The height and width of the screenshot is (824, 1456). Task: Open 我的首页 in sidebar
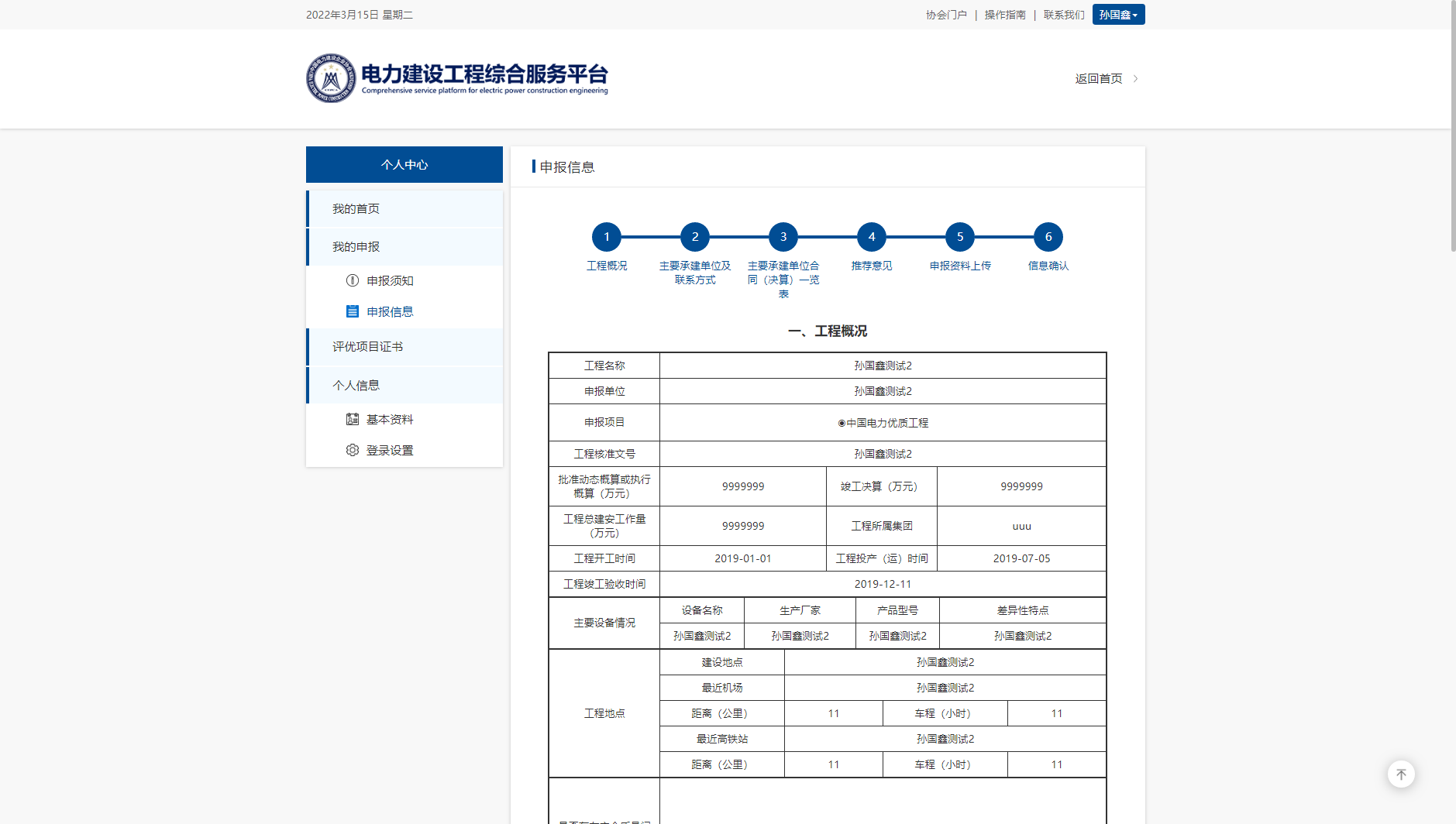click(x=404, y=209)
